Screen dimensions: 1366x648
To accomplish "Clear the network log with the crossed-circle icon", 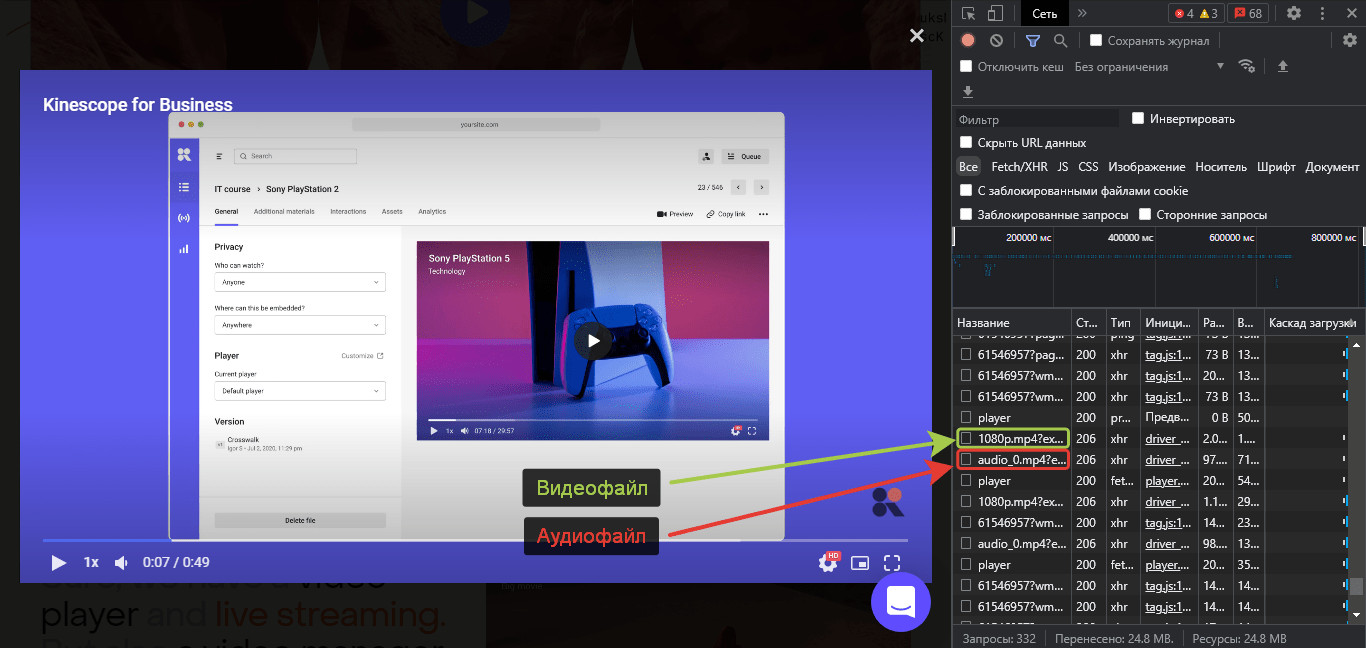I will tap(996, 41).
